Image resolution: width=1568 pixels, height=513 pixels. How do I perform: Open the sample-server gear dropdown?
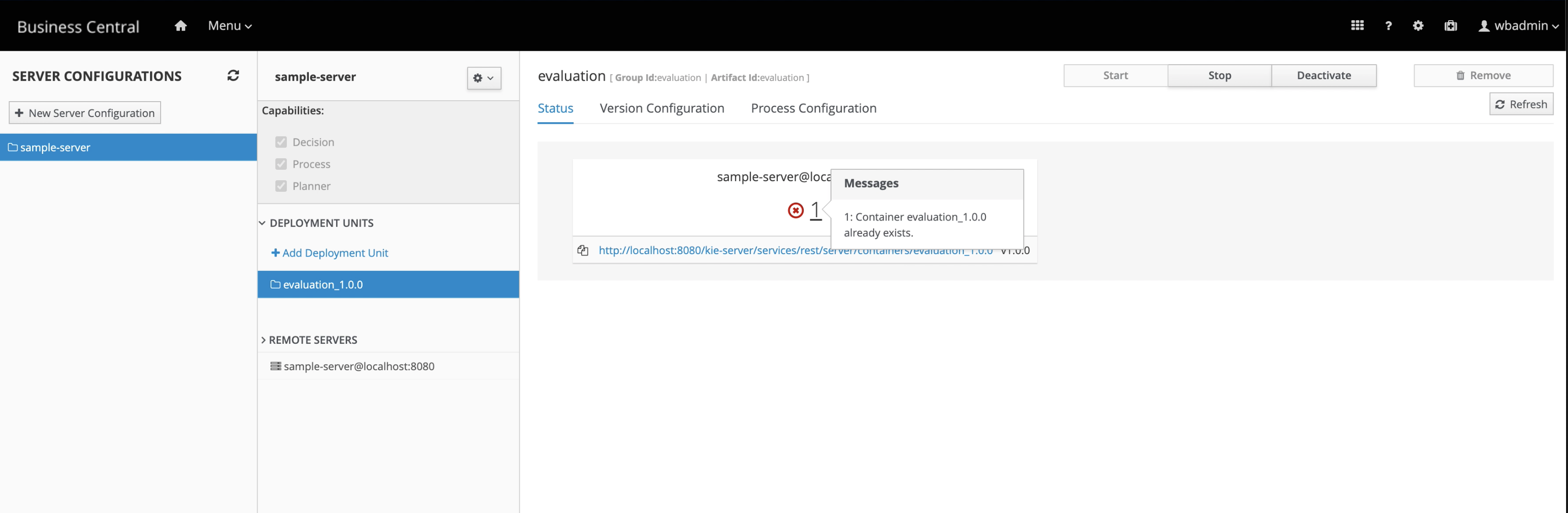(484, 78)
